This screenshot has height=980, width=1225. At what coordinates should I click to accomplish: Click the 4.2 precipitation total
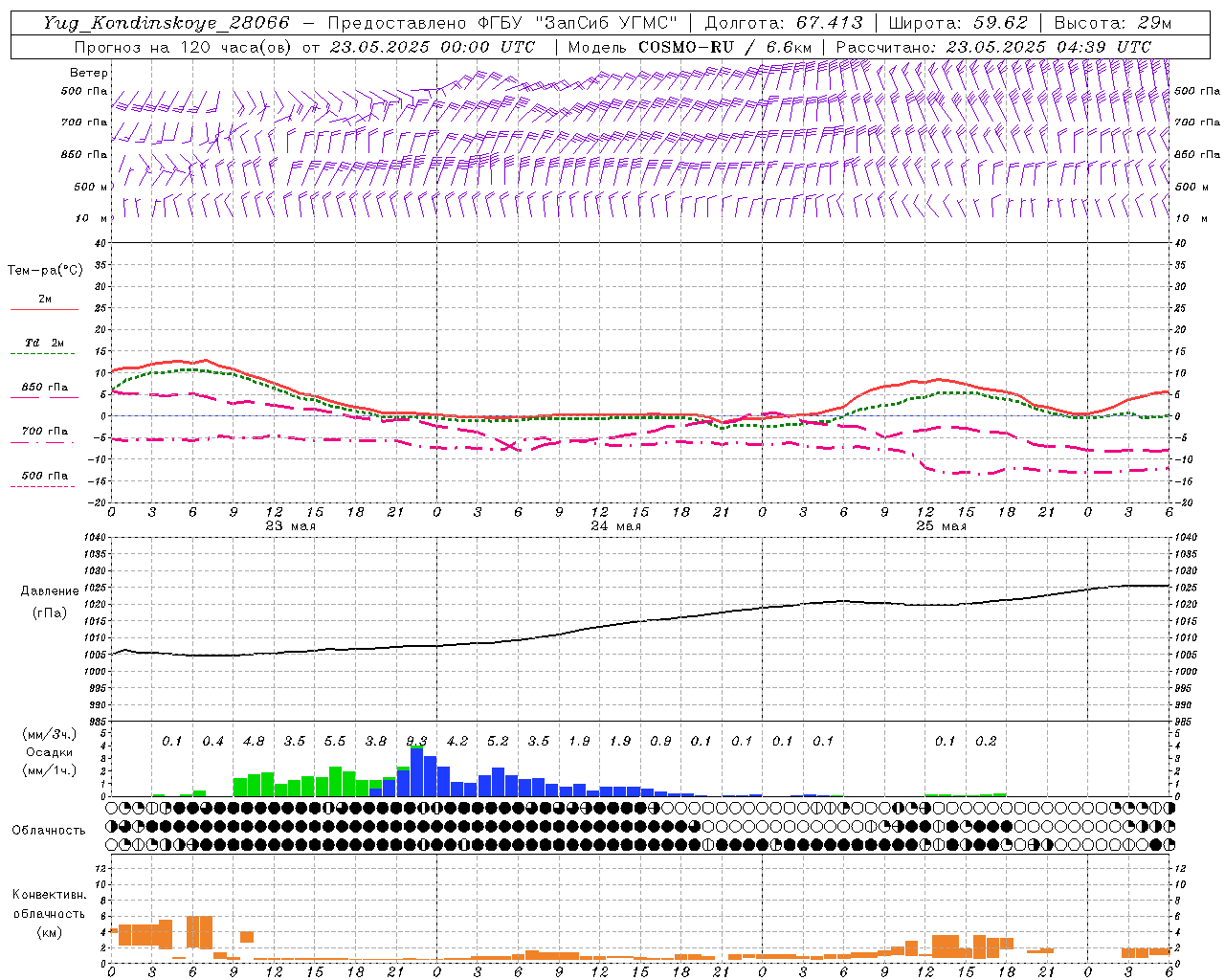pos(457,741)
